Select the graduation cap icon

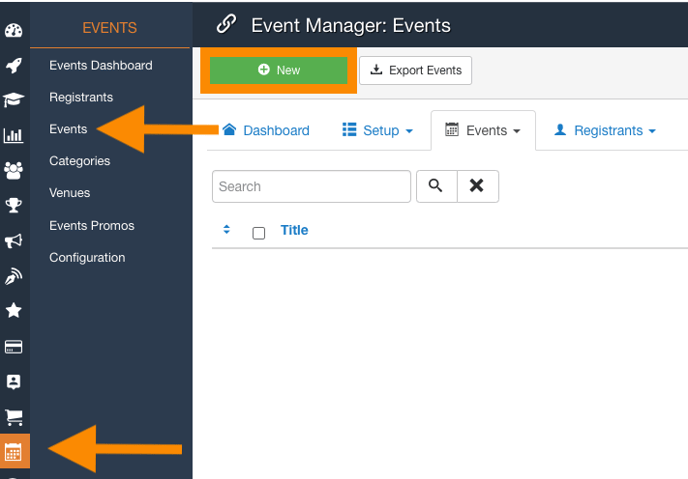coord(14,100)
